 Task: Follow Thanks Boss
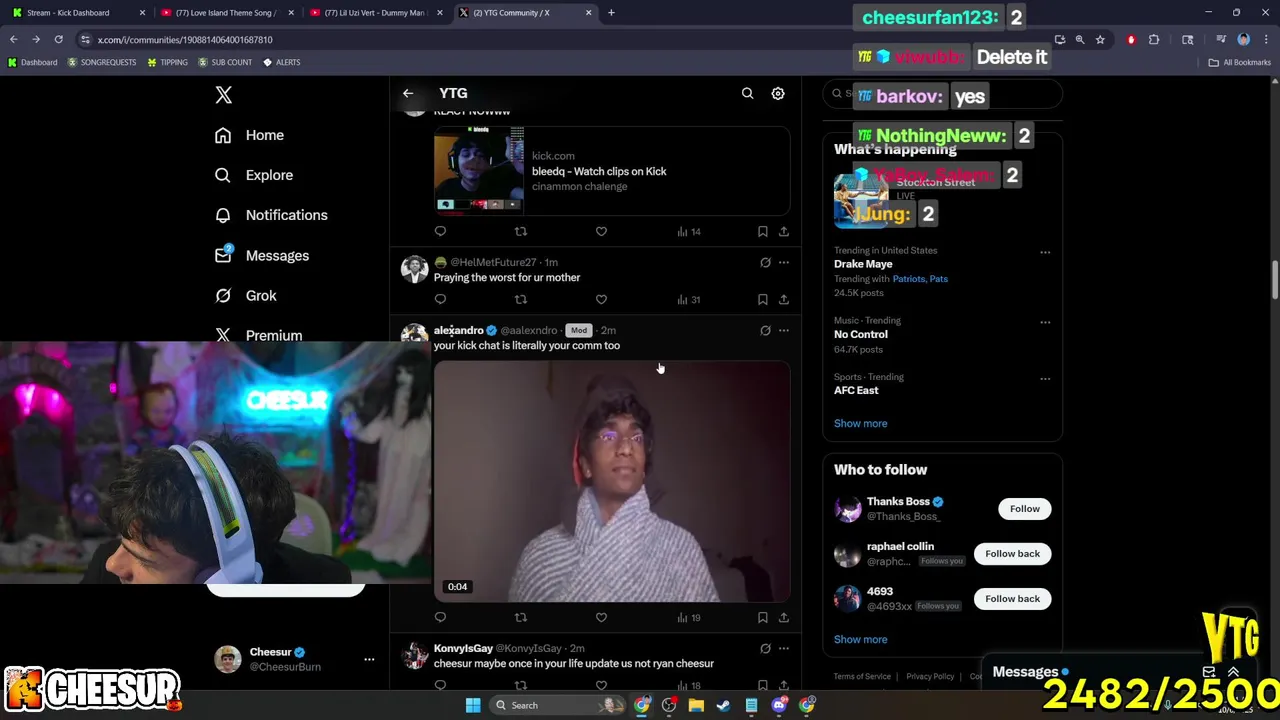coord(1024,509)
